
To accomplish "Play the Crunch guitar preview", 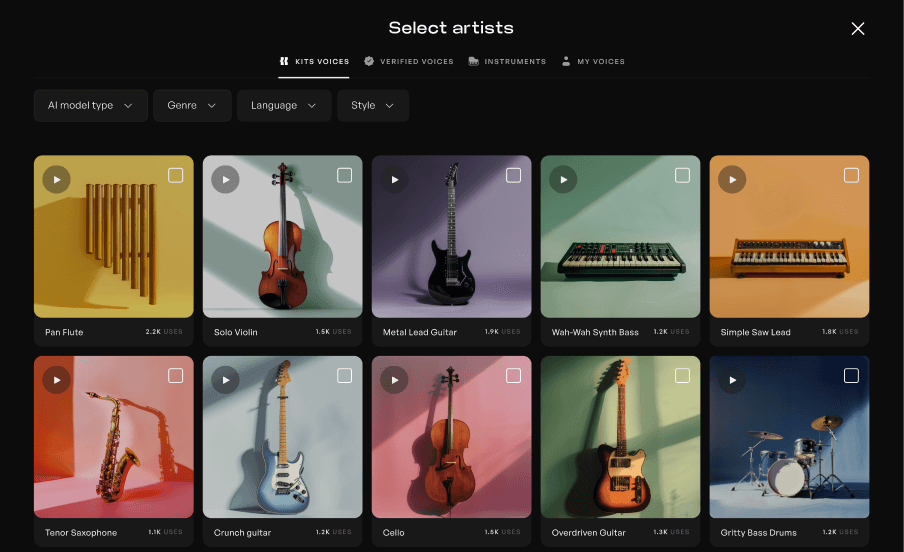I will pyautogui.click(x=225, y=380).
